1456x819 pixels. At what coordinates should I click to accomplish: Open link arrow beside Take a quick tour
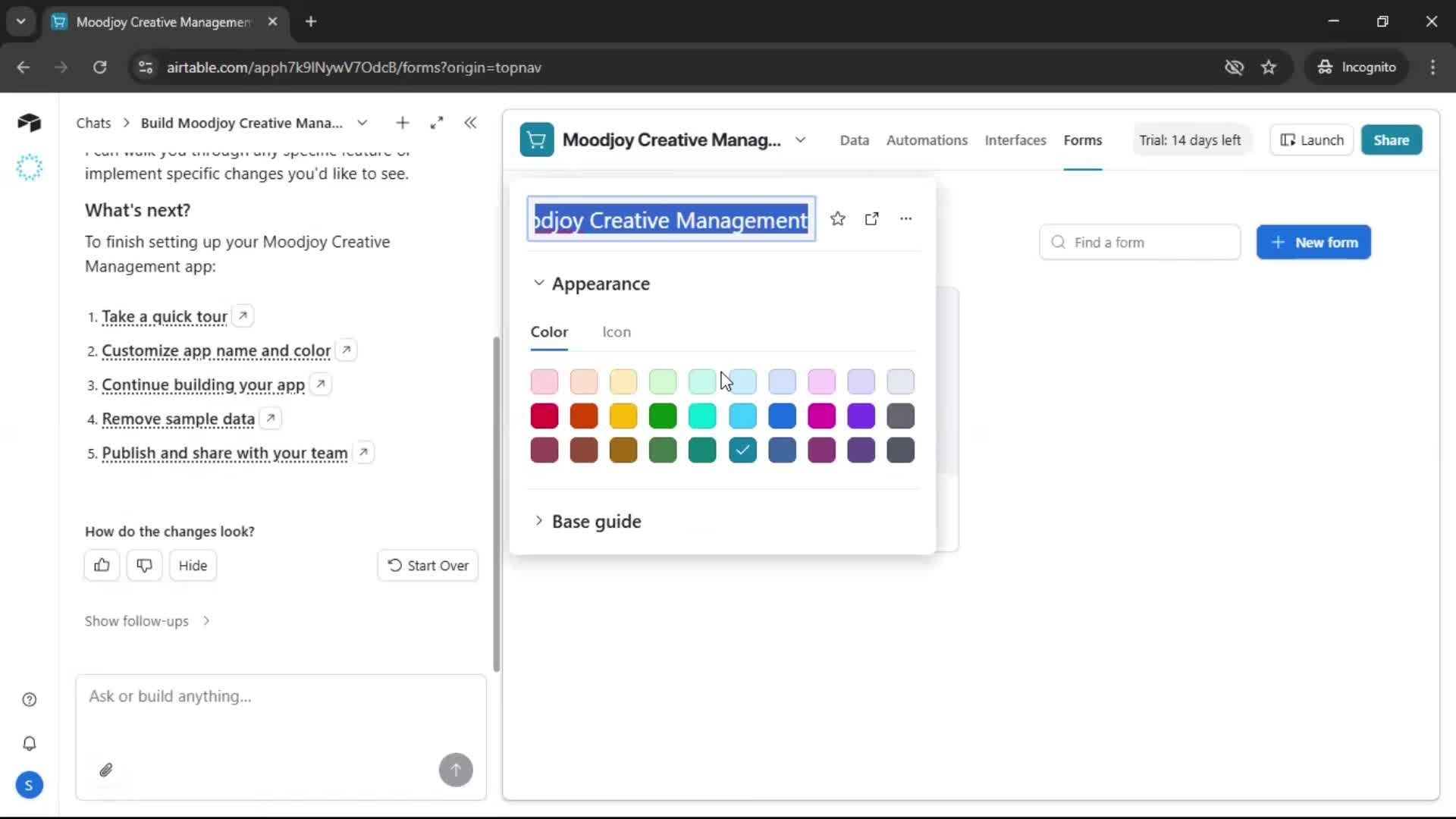[243, 315]
